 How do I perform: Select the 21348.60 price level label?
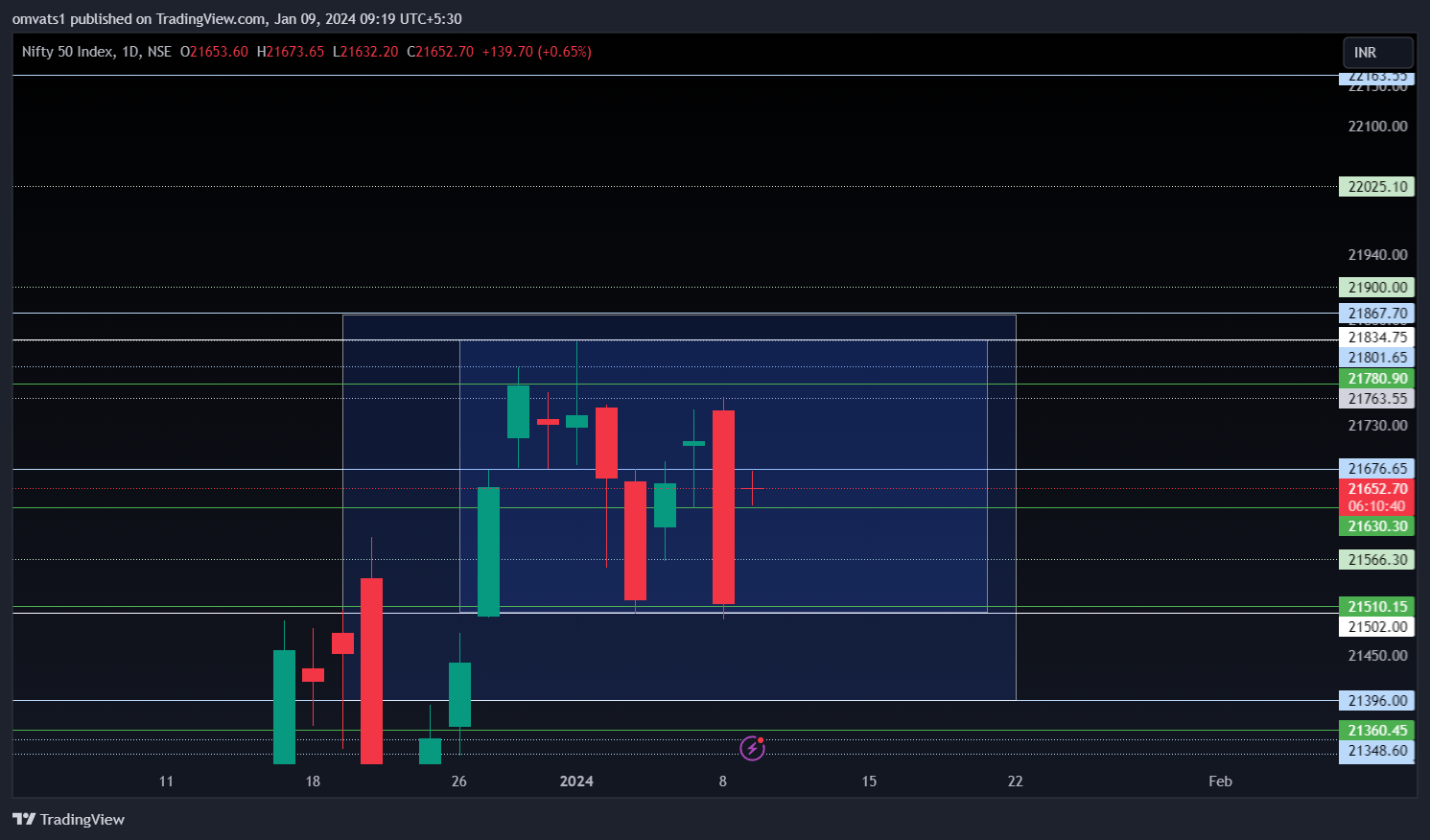[x=1376, y=751]
